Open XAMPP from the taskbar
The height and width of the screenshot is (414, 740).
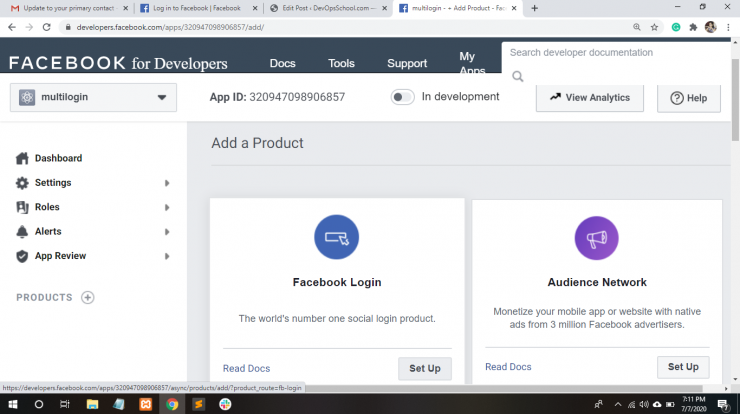(145, 404)
